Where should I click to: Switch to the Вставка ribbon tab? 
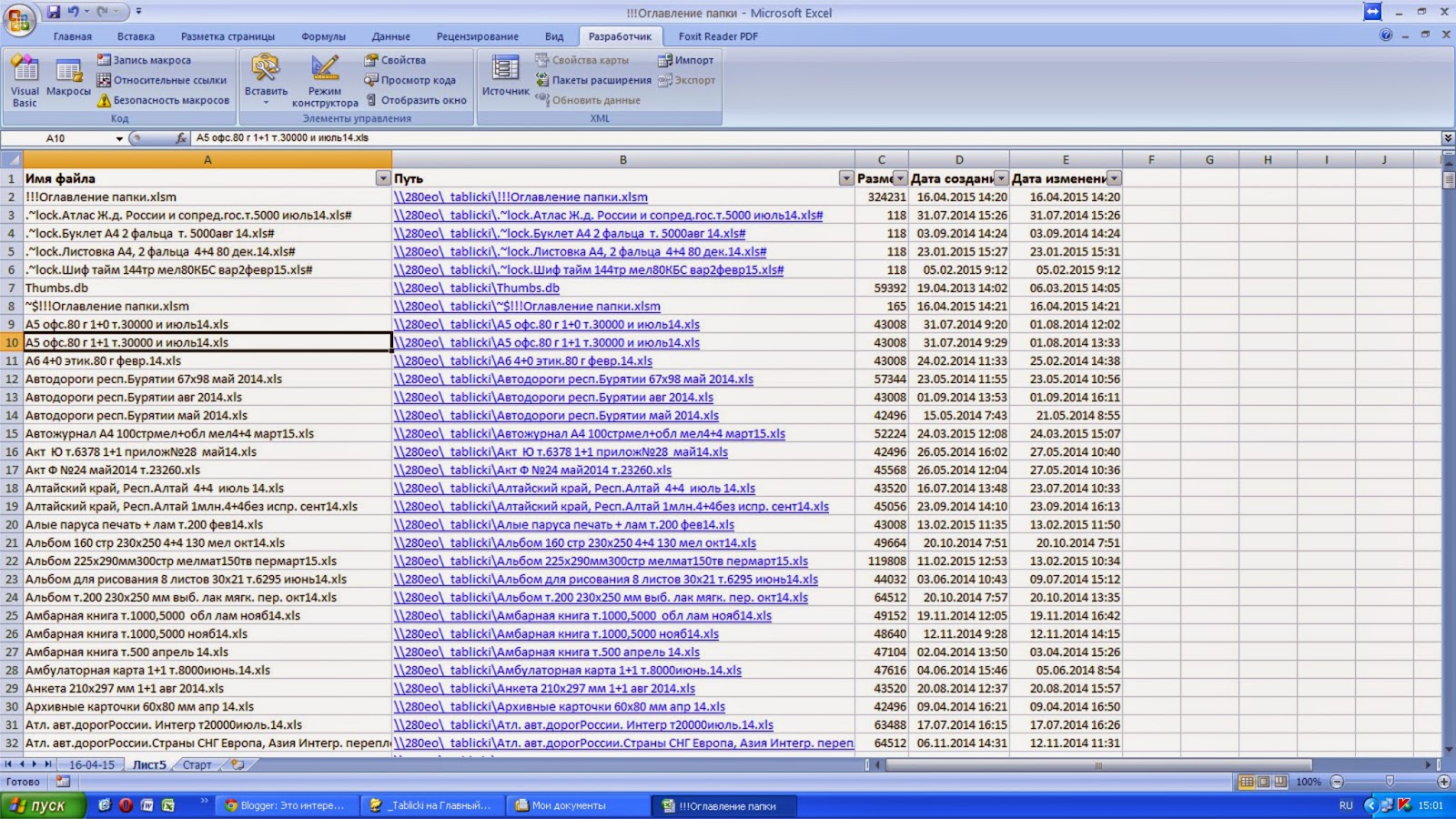click(x=136, y=36)
